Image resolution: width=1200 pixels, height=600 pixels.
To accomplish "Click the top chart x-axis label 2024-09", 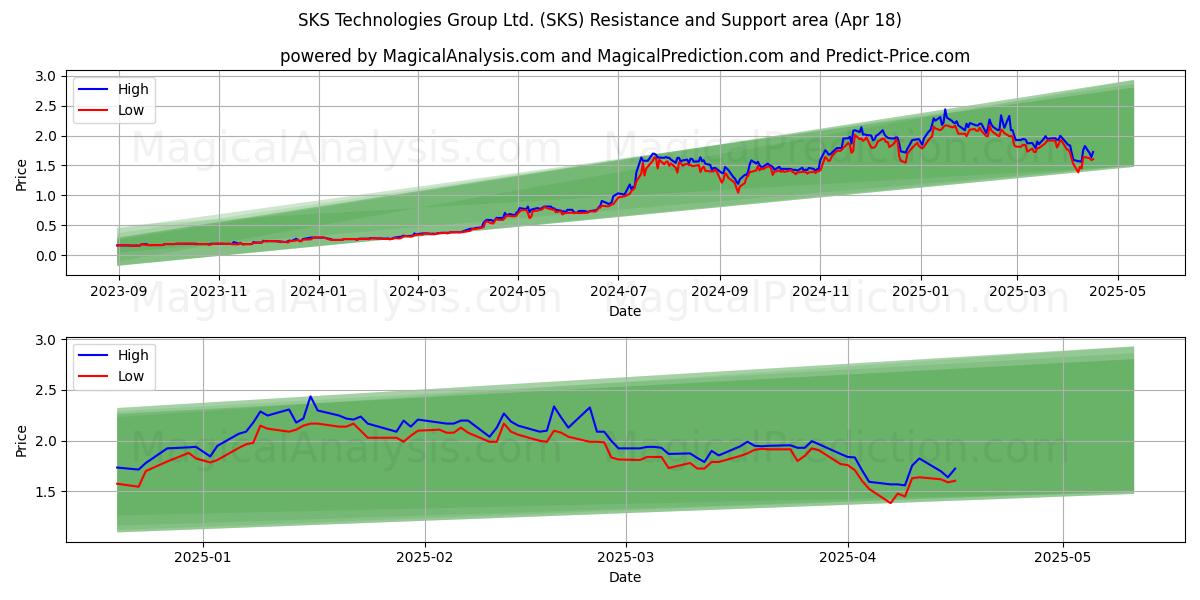I will point(720,292).
